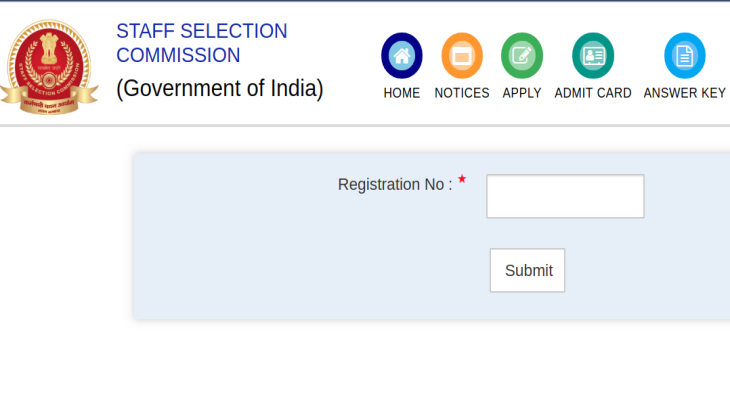Choose the ANSWER KEY text label
The width and height of the screenshot is (730, 419).
[685, 93]
